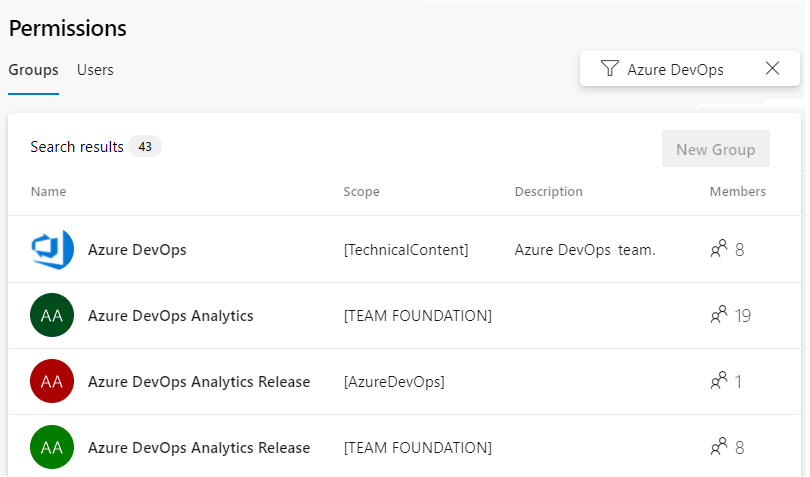This screenshot has height=477, width=810.
Task: Open Azure DevOps Analytics Release in the last row
Action: tap(199, 448)
